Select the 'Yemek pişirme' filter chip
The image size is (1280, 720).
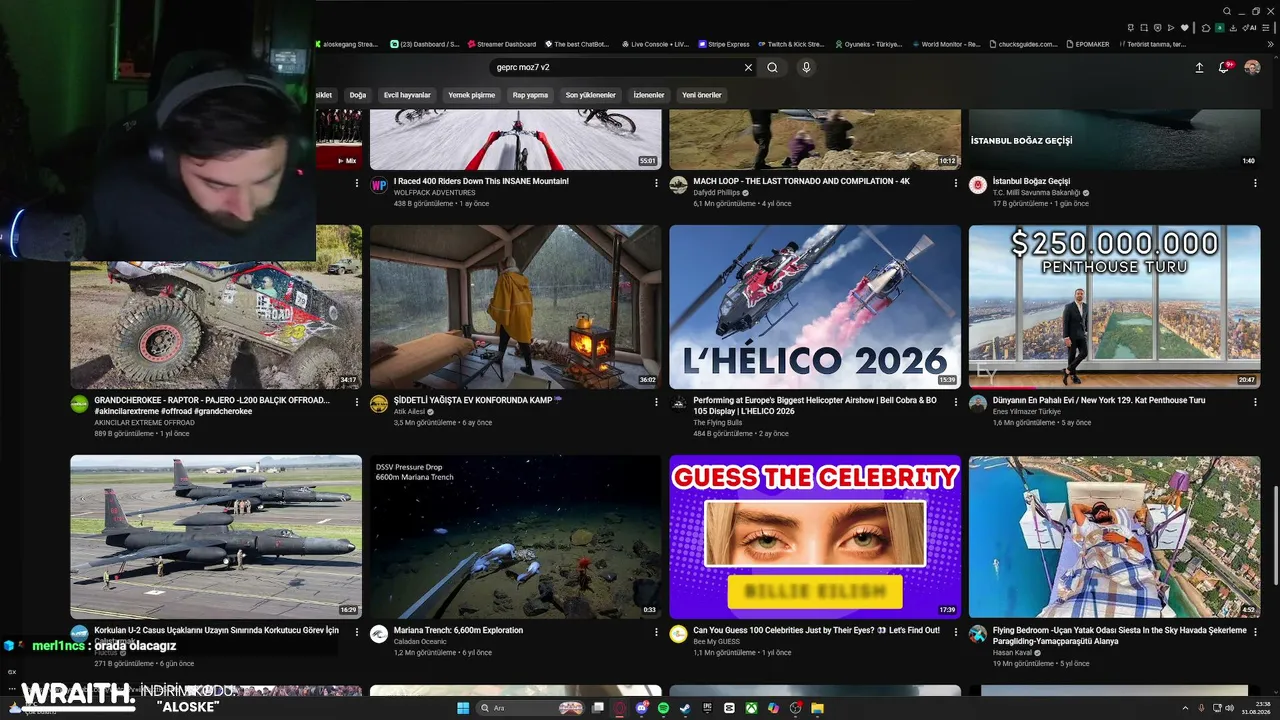tap(472, 95)
